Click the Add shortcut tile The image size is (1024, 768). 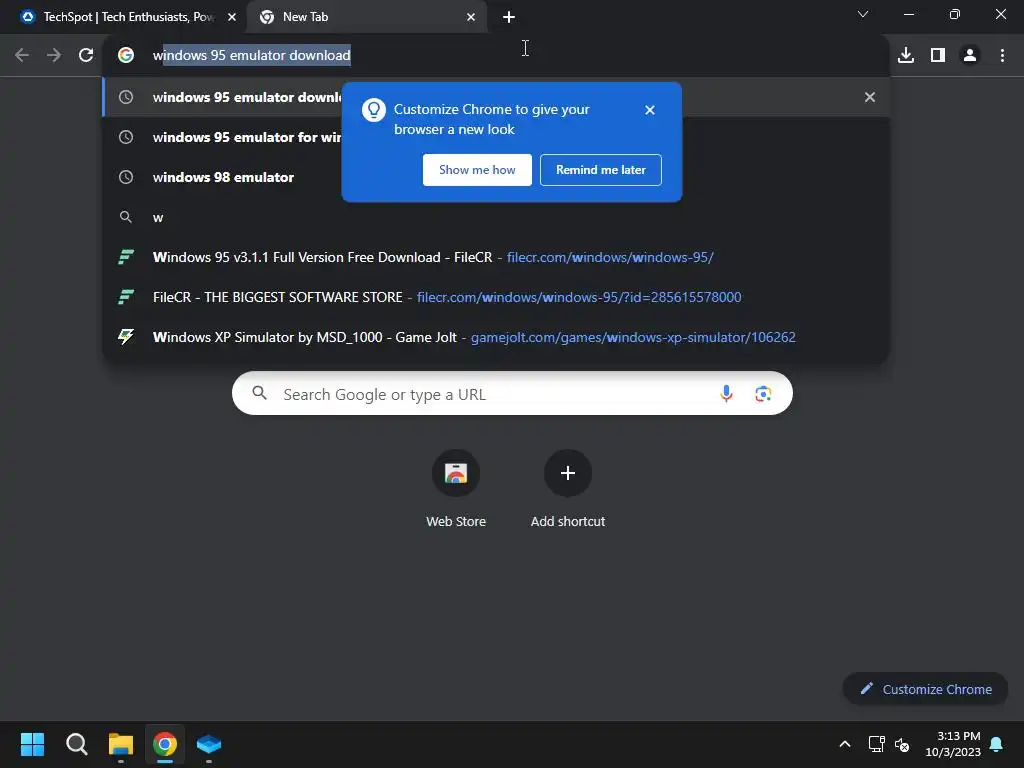[x=568, y=489]
